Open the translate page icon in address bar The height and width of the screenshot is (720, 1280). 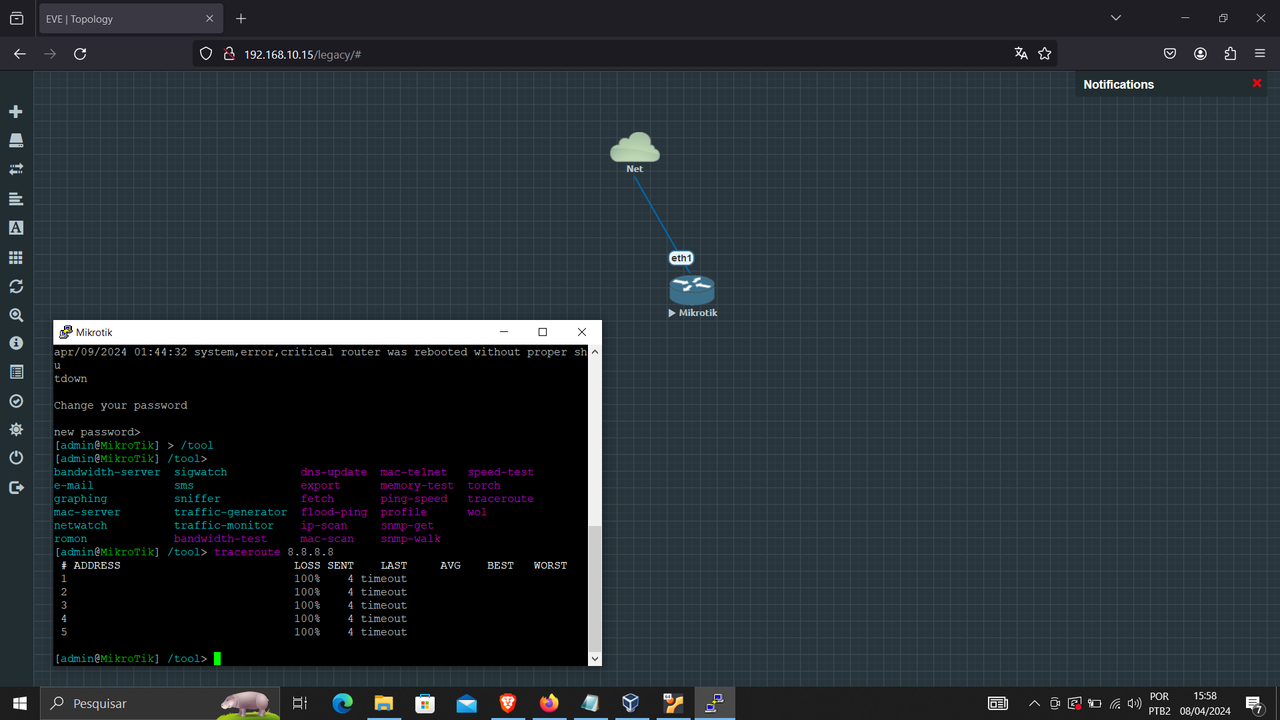click(1021, 54)
